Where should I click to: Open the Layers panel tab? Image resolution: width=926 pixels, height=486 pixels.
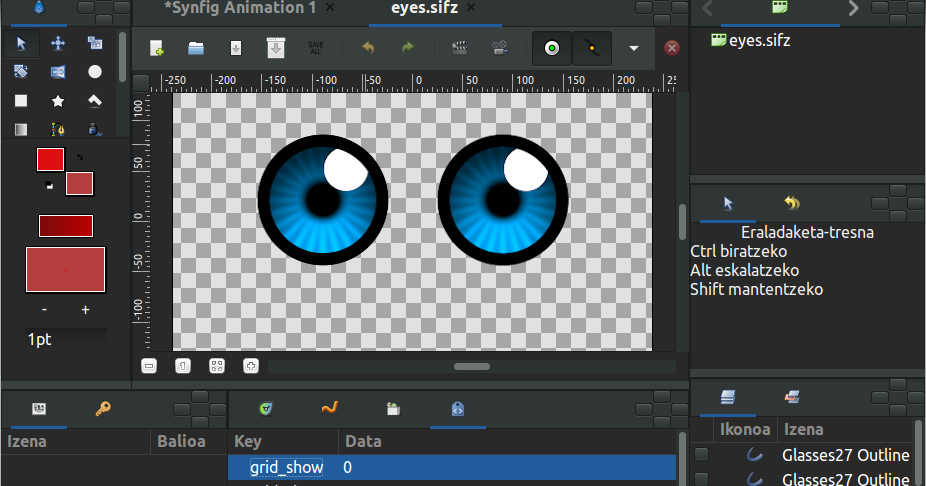click(728, 397)
